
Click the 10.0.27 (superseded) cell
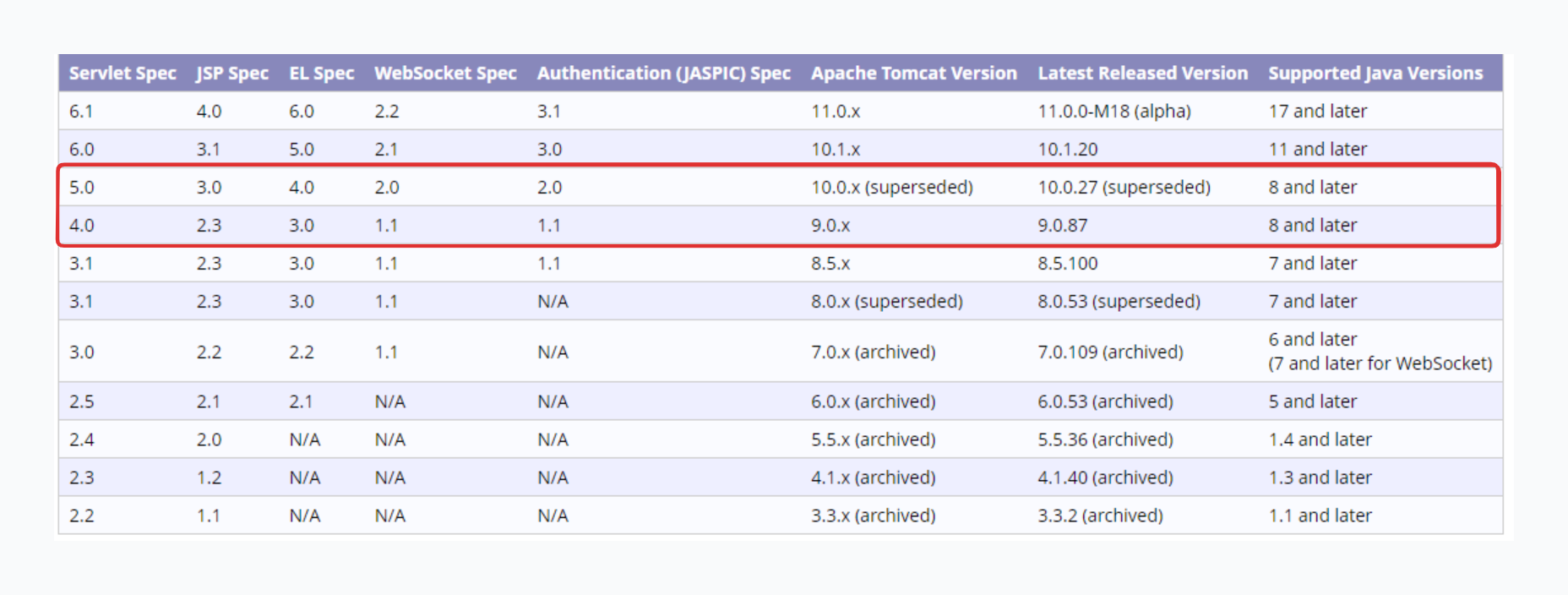pyautogui.click(x=1124, y=188)
